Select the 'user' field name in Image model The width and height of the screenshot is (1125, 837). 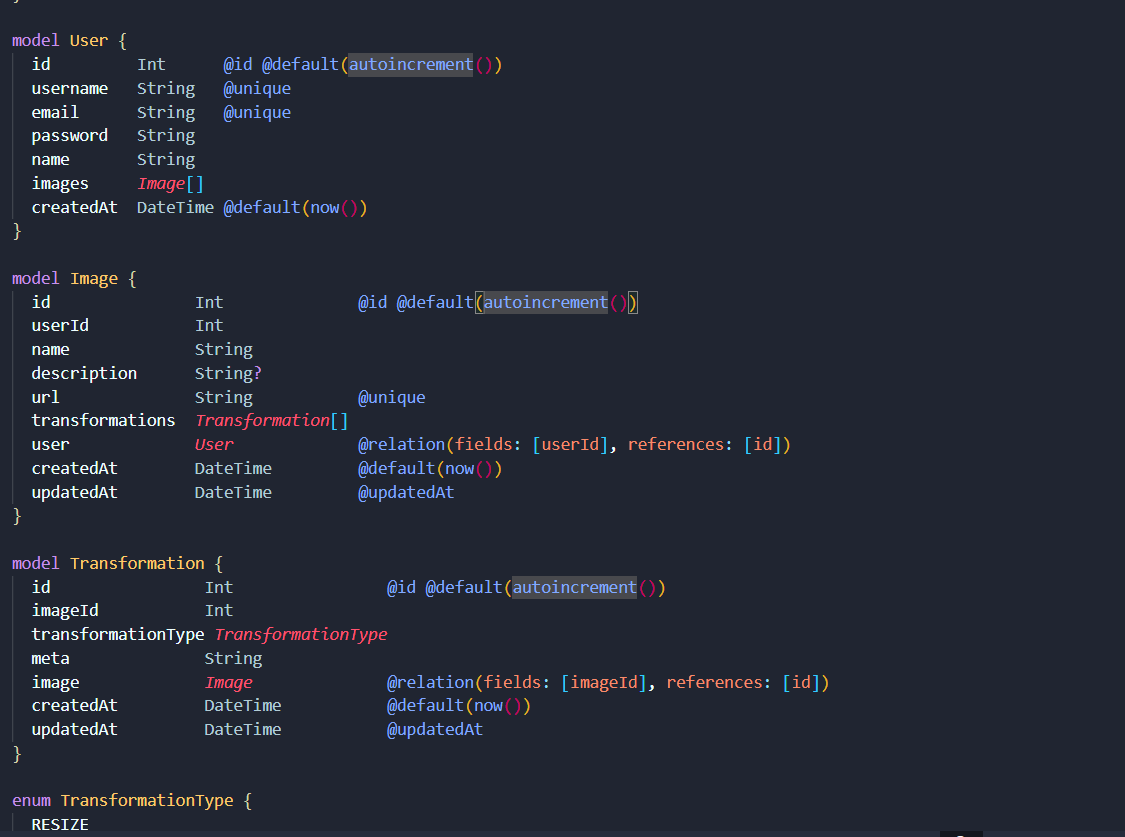pyautogui.click(x=50, y=445)
